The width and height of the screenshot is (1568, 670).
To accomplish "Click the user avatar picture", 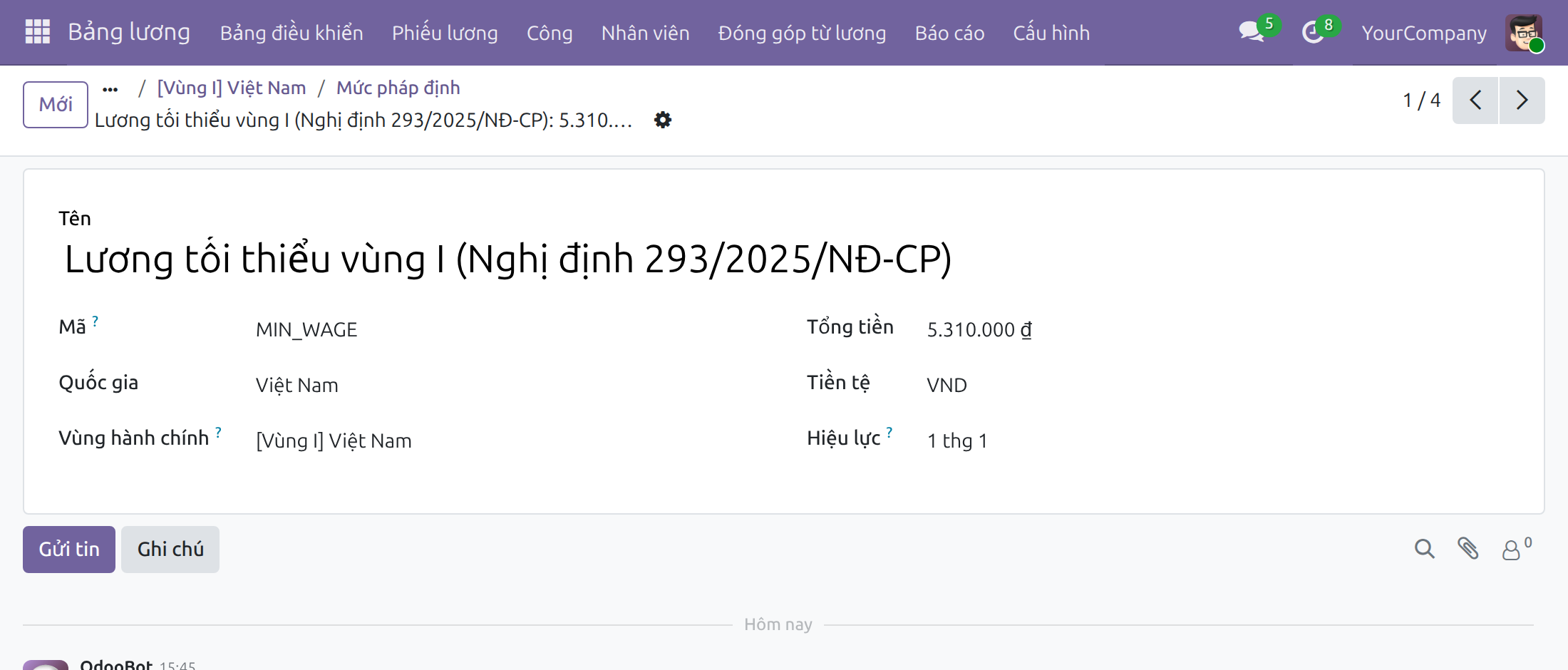I will coord(1524,33).
